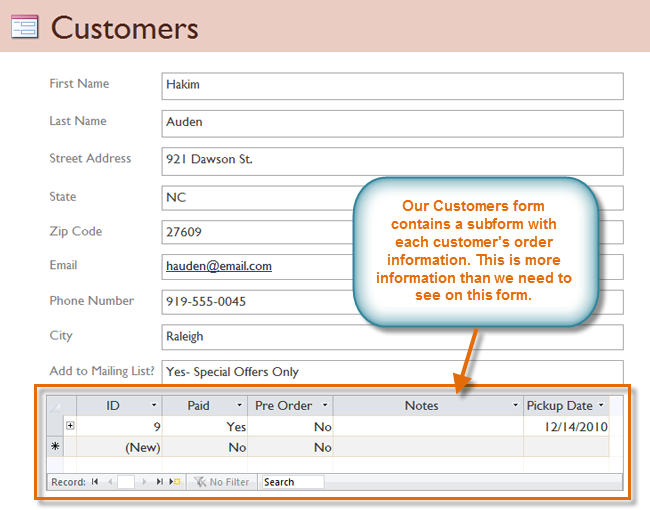Open the Notes column dropdown arrow

click(x=515, y=405)
